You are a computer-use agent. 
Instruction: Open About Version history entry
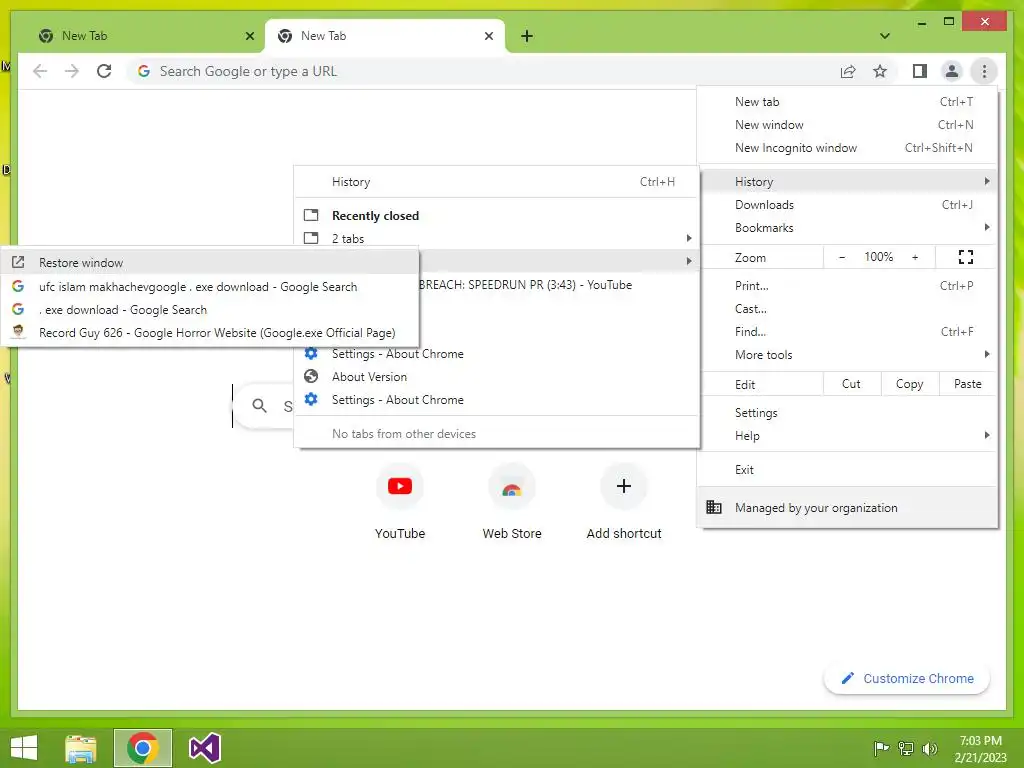[496, 377]
